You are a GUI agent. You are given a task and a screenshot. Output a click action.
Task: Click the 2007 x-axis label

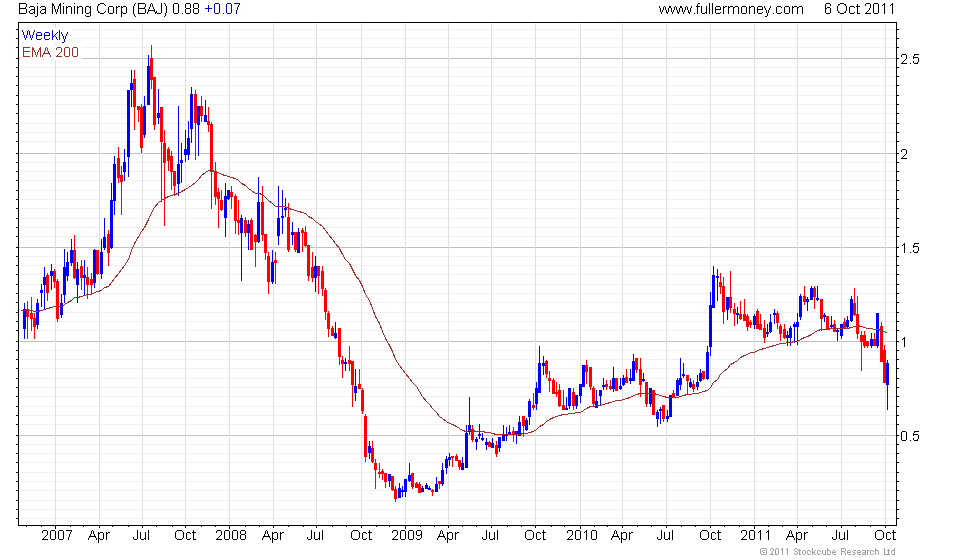pyautogui.click(x=56, y=536)
